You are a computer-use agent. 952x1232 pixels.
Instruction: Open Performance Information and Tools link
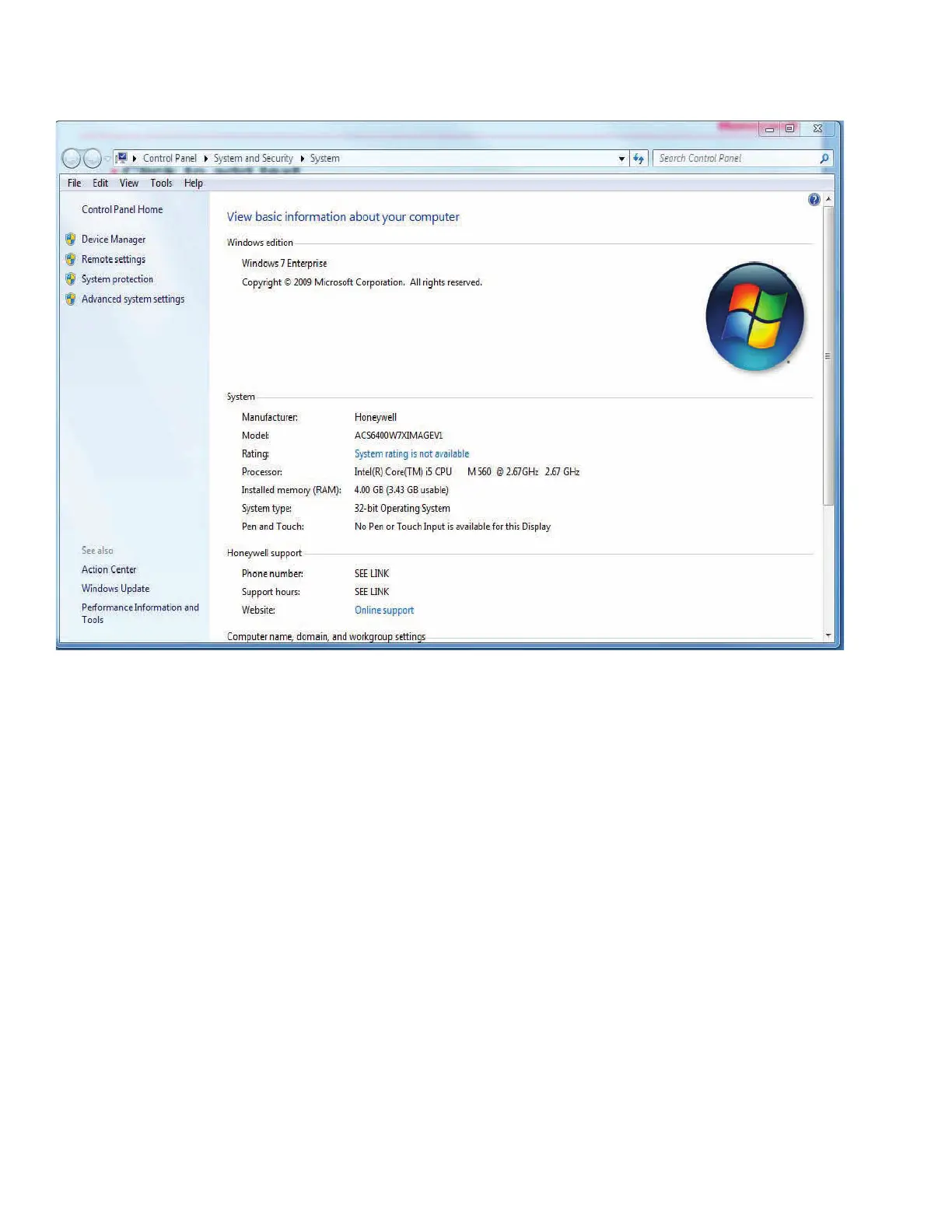click(x=140, y=614)
